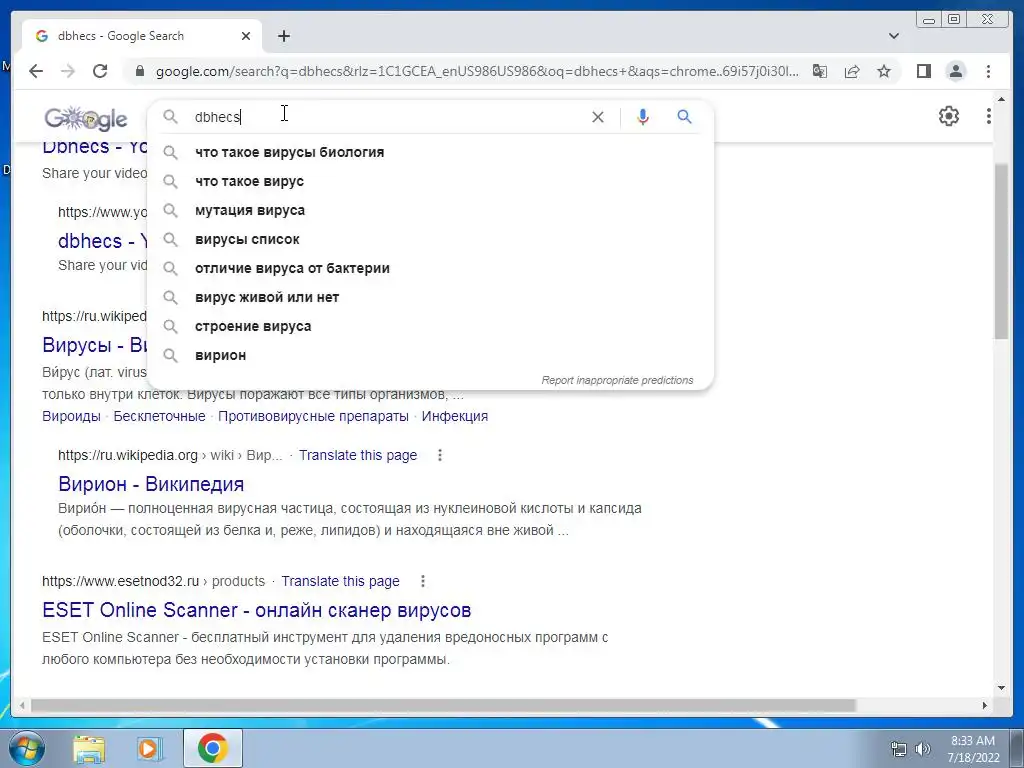Image resolution: width=1024 pixels, height=768 pixels.
Task: Bookmark this tab with the star
Action: point(884,71)
